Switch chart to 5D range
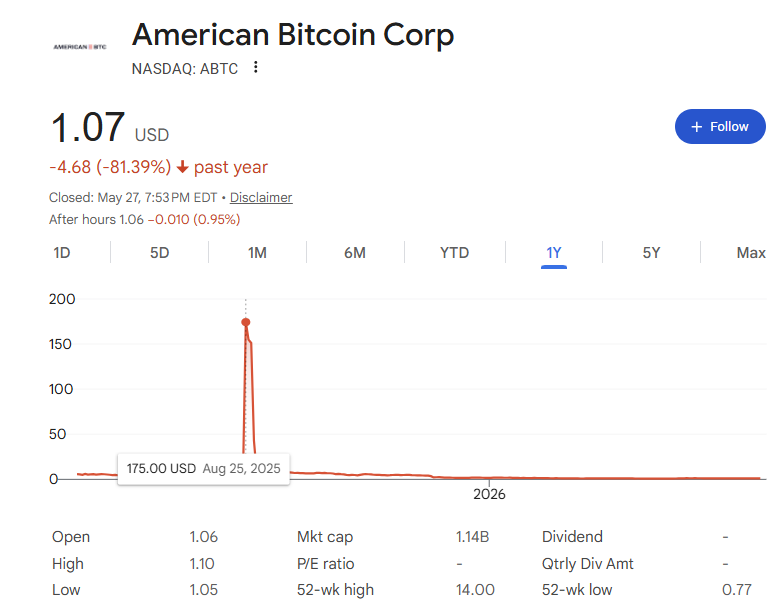Image resolution: width=783 pixels, height=612 pixels. pos(160,253)
